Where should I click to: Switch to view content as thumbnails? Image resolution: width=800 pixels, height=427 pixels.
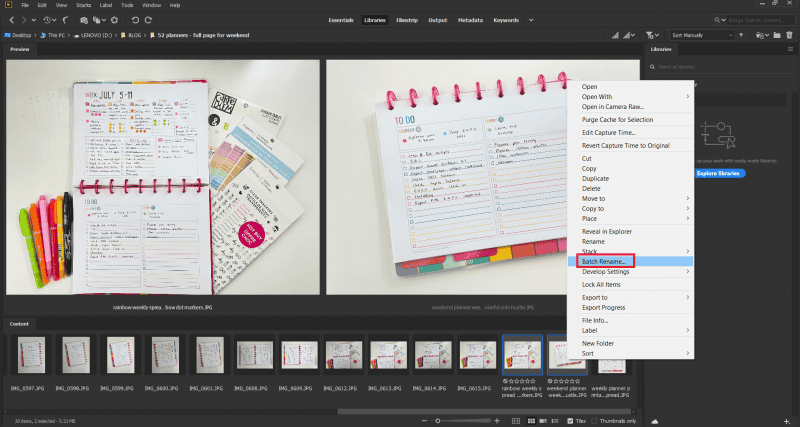pyautogui.click(x=531, y=421)
